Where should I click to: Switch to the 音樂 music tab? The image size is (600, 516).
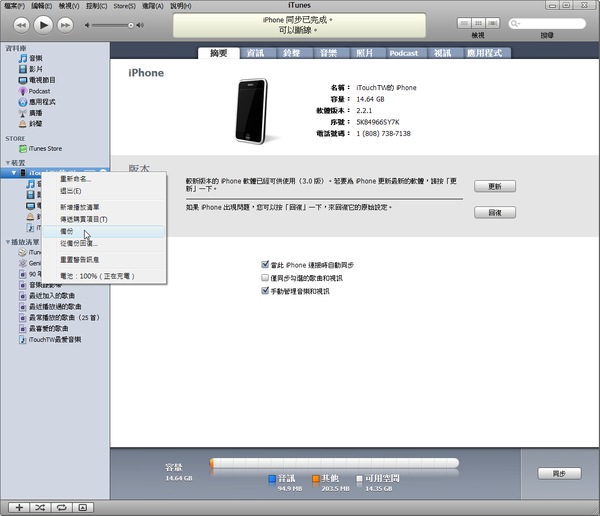(329, 53)
